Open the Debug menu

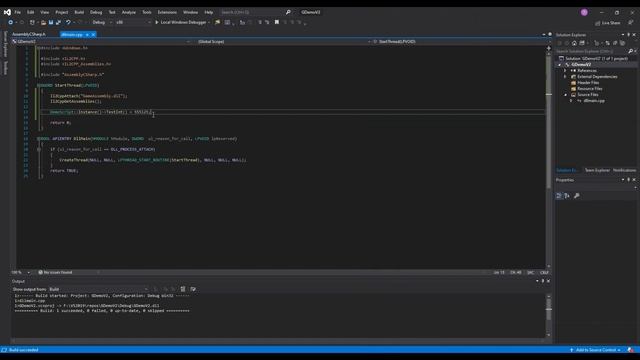pyautogui.click(x=96, y=12)
